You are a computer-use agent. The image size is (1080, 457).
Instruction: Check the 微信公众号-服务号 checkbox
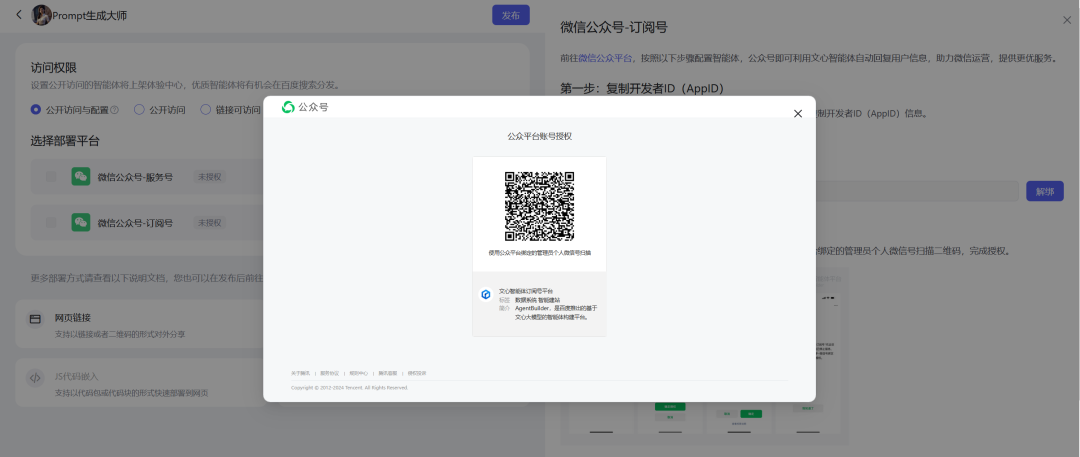coord(51,176)
